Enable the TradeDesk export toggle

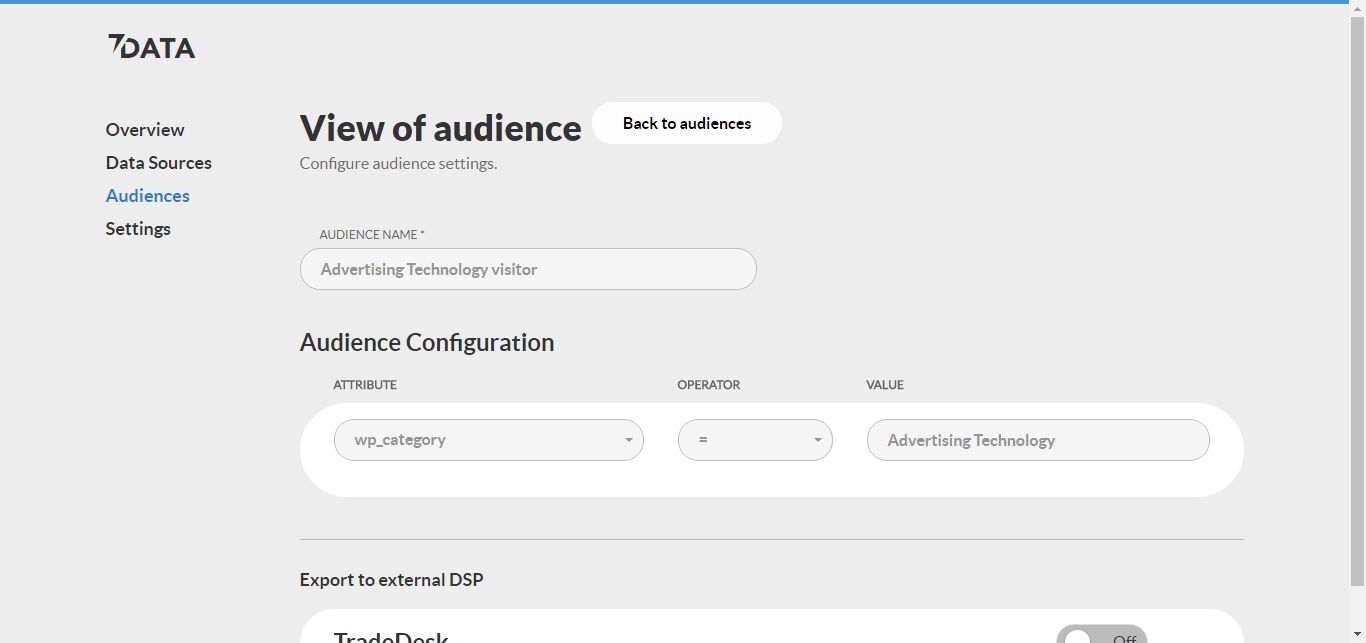(x=1100, y=637)
